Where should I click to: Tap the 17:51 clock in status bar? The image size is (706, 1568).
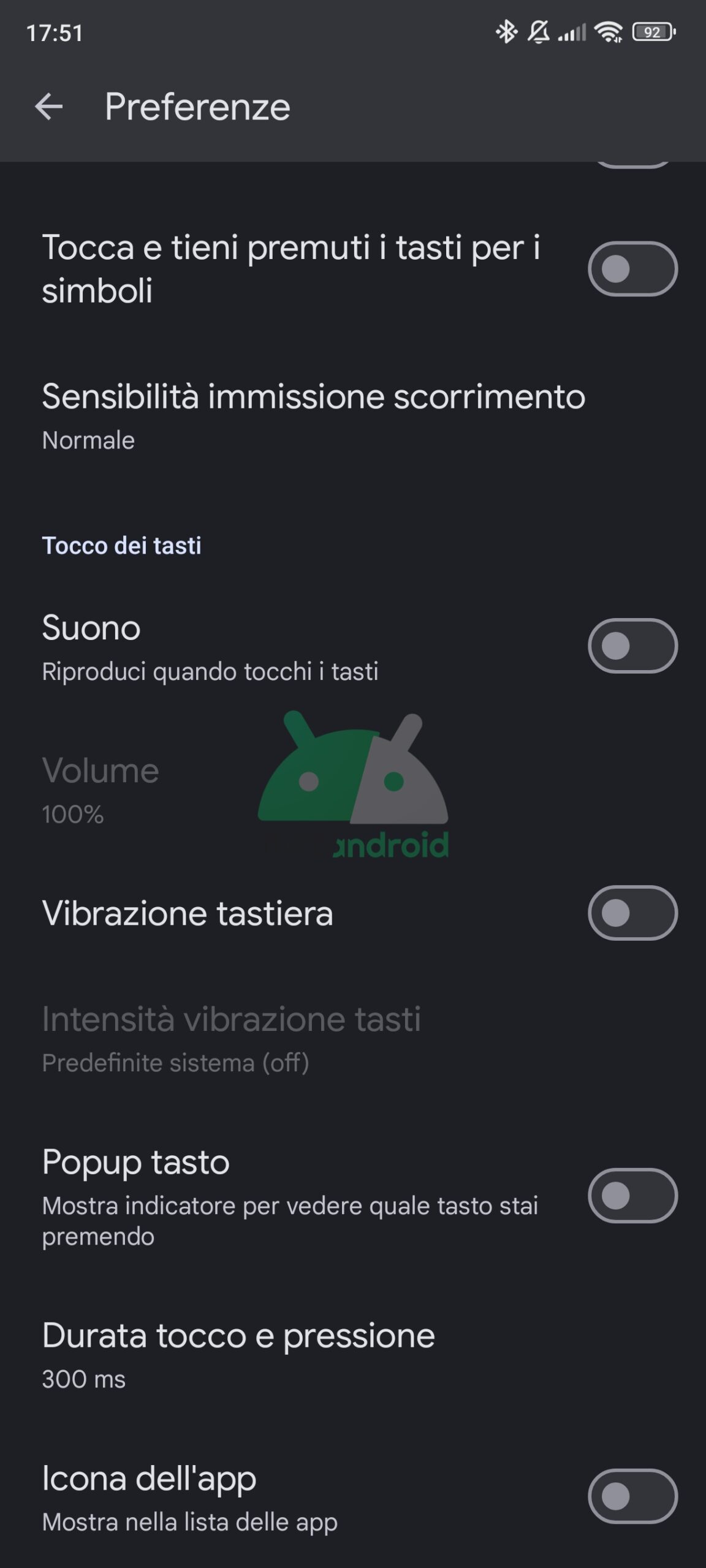pos(55,33)
